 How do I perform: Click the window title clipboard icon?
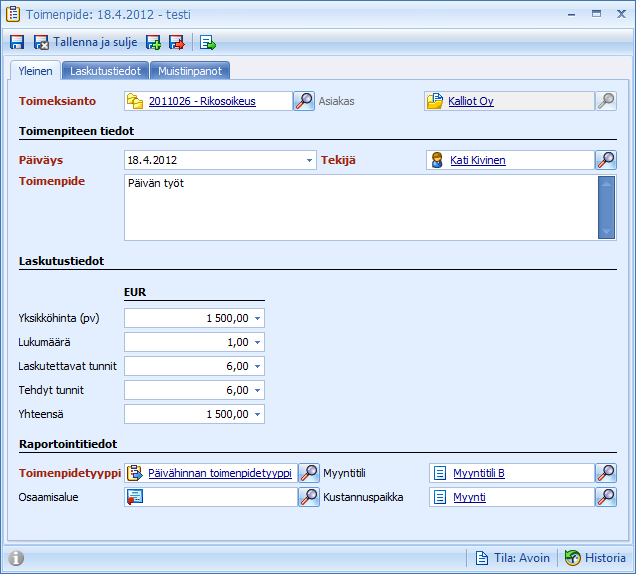(x=13, y=14)
